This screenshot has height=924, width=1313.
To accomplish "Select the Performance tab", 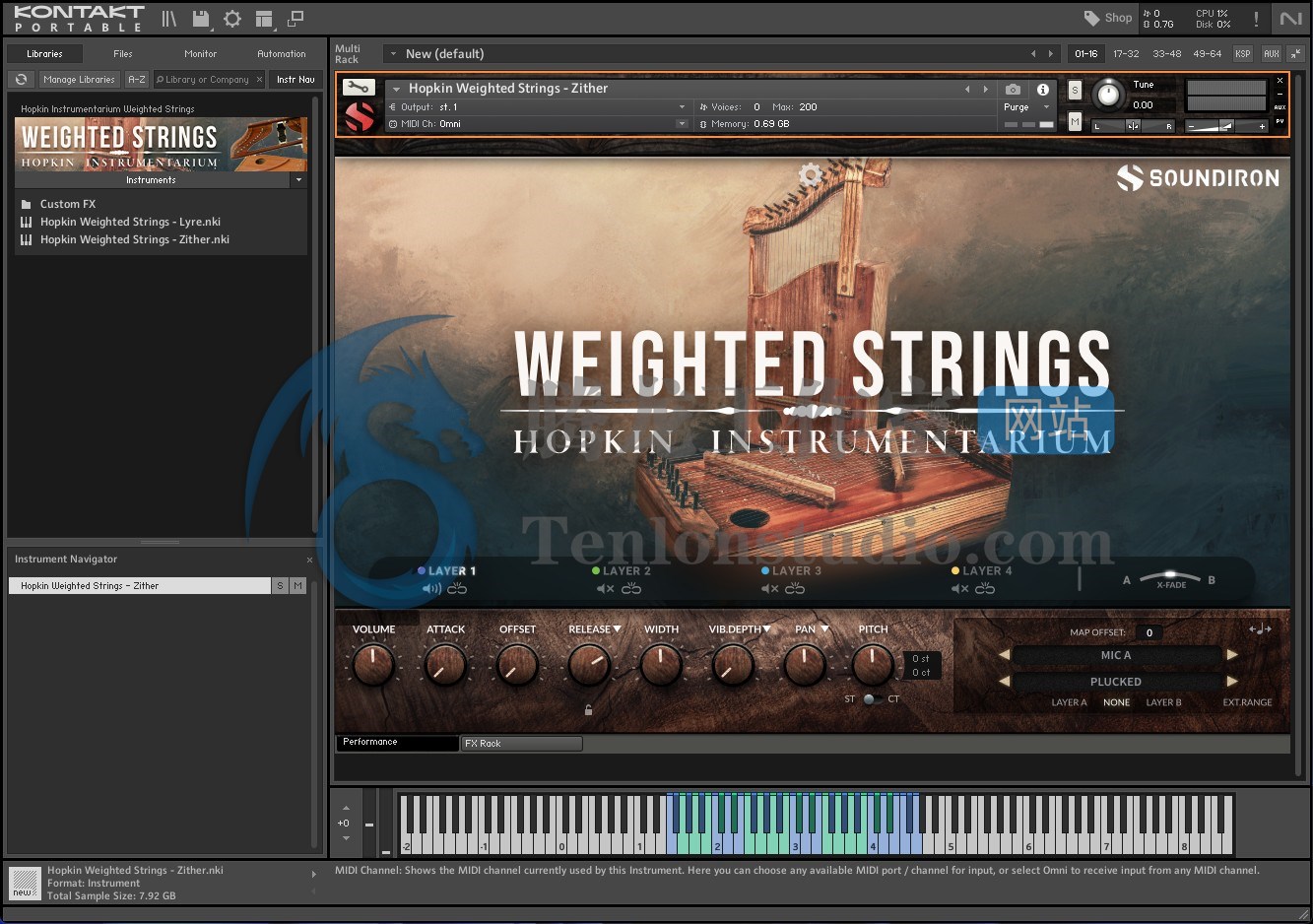I will 397,743.
